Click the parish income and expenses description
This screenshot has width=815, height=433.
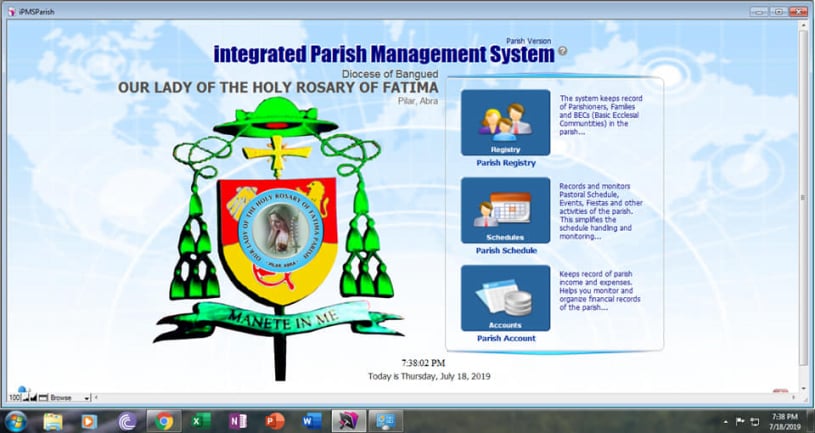point(600,291)
